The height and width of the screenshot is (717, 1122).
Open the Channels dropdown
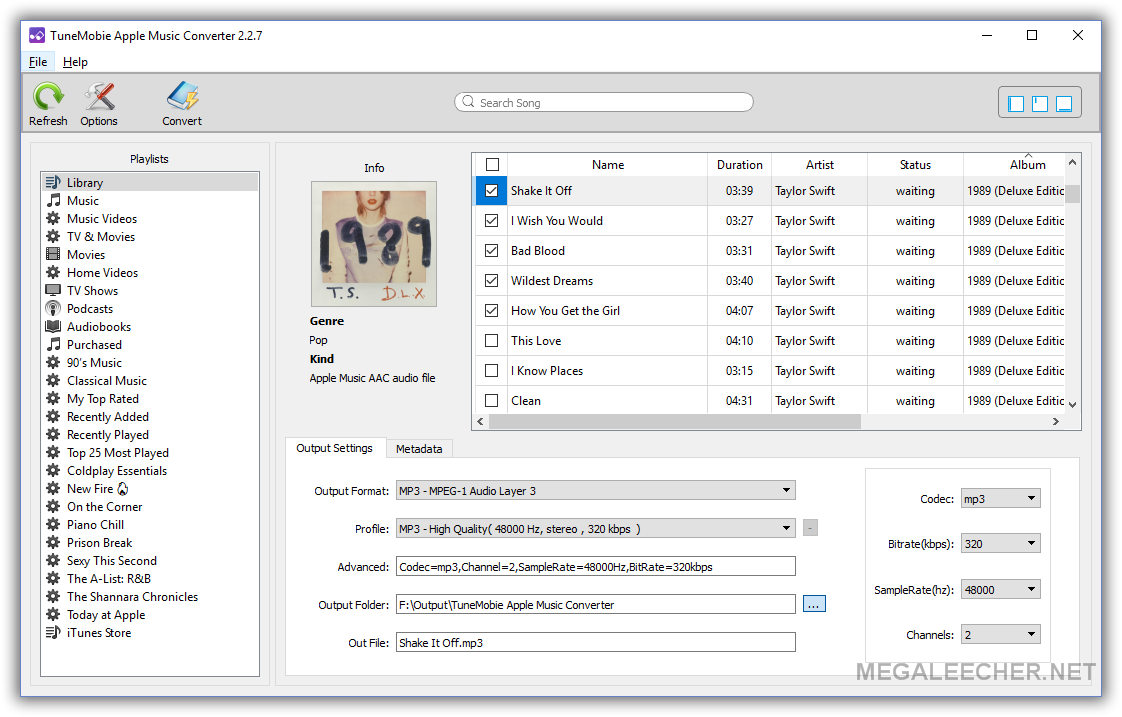pyautogui.click(x=1000, y=635)
